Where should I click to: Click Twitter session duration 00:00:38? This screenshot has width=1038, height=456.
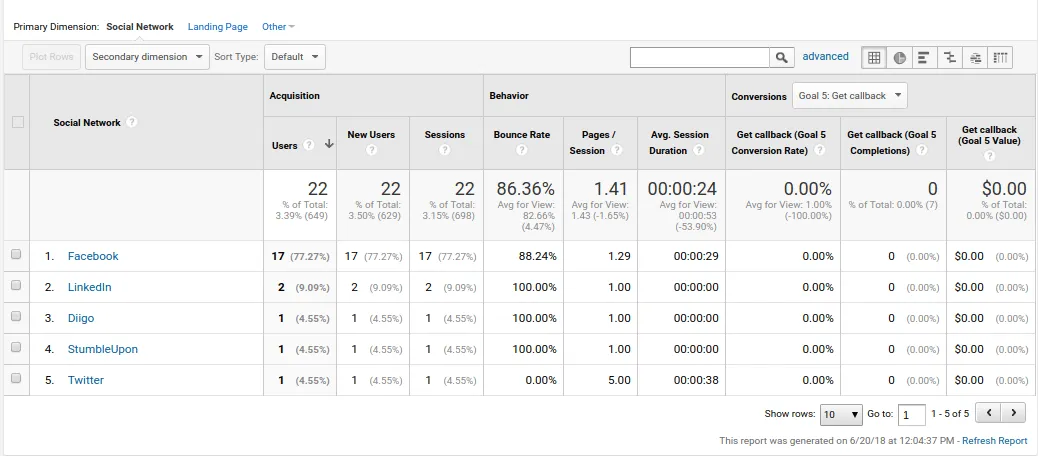click(696, 380)
